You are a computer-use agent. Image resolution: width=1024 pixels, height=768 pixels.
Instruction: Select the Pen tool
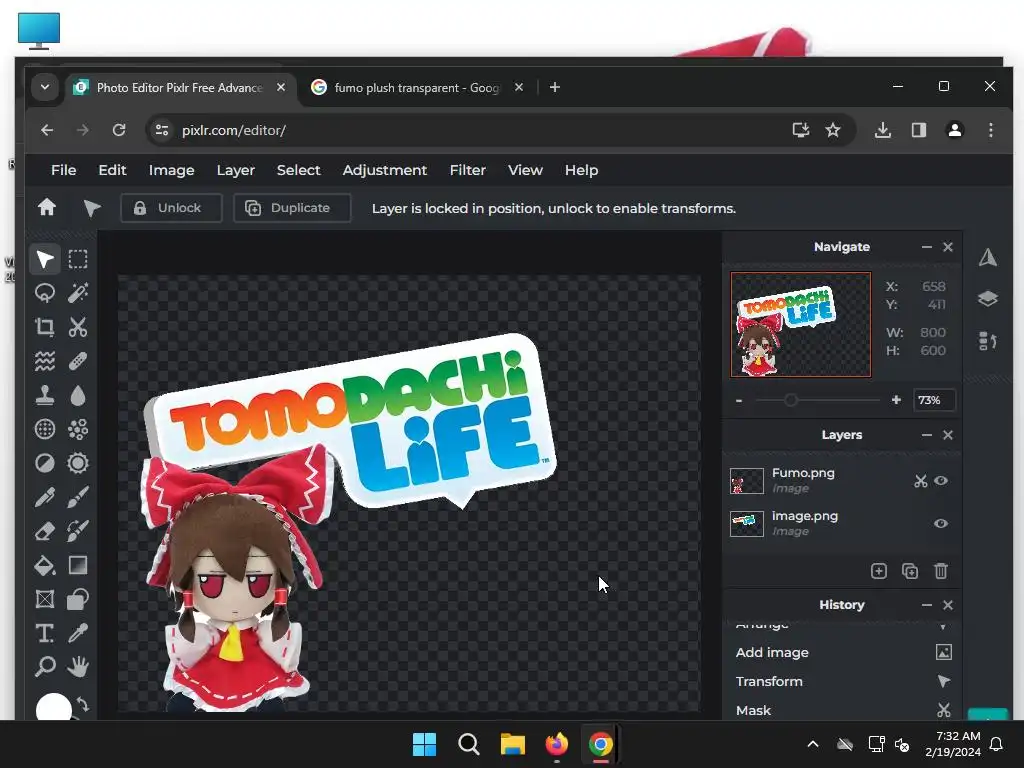[44, 497]
